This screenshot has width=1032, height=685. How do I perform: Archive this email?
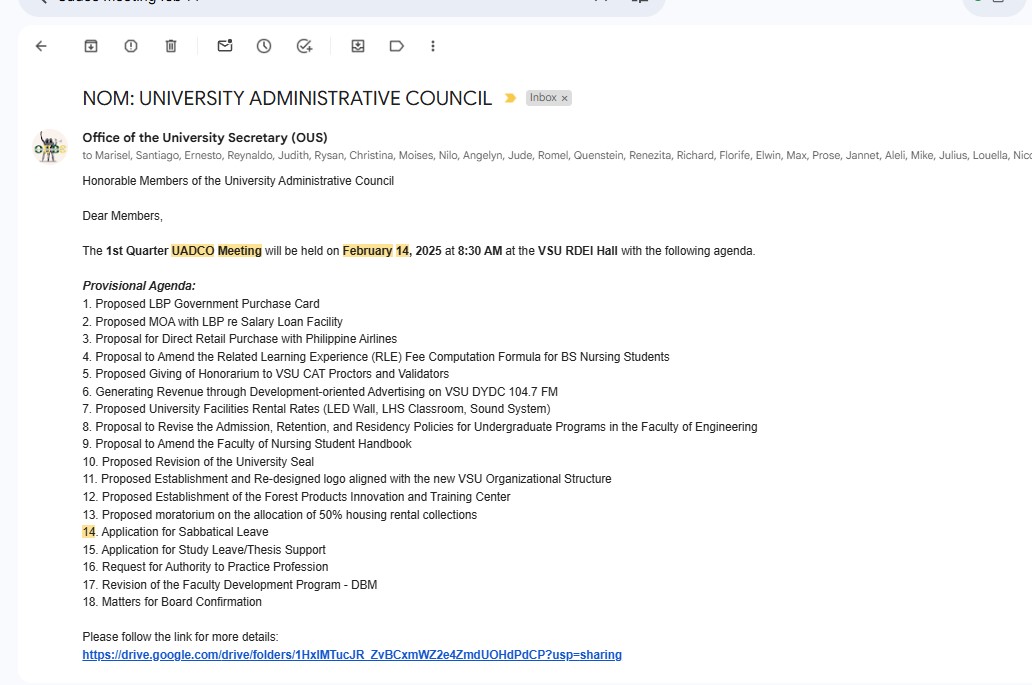click(91, 46)
